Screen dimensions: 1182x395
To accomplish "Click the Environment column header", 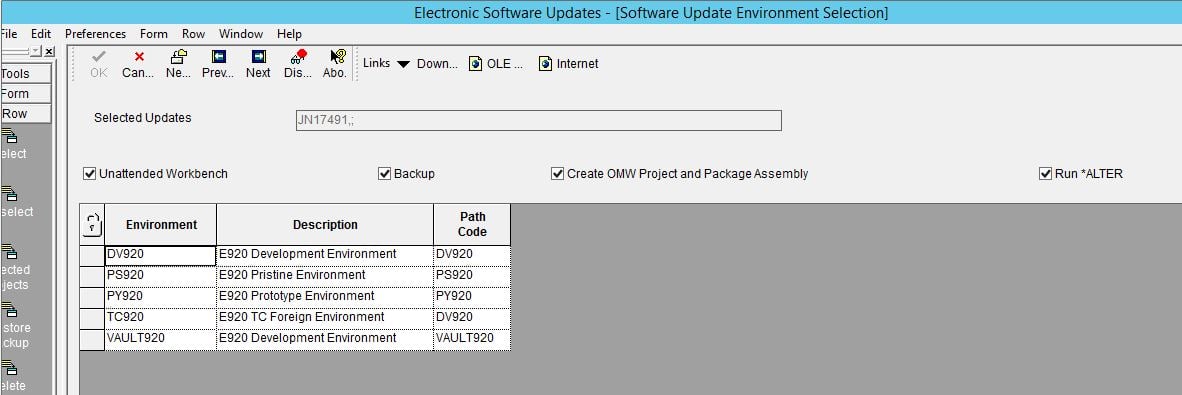I will pos(161,225).
